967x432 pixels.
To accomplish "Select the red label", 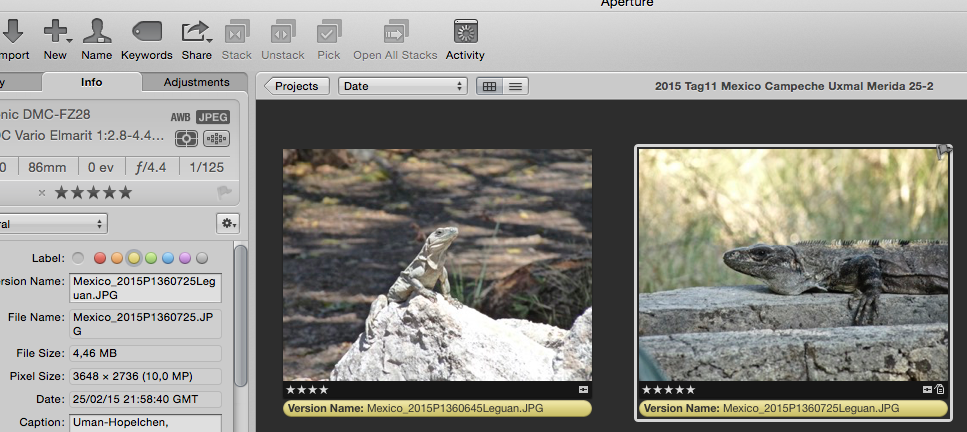I will pyautogui.click(x=100, y=258).
